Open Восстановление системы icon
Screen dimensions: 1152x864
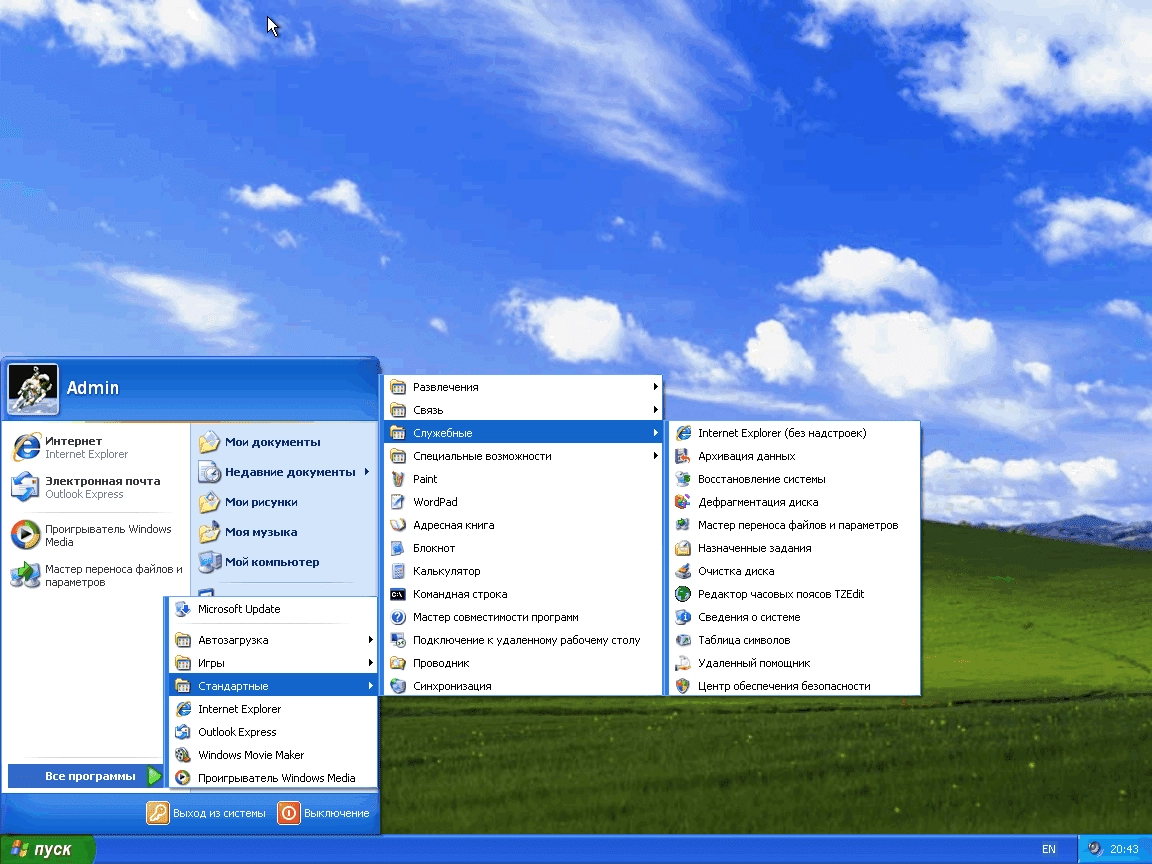point(683,479)
